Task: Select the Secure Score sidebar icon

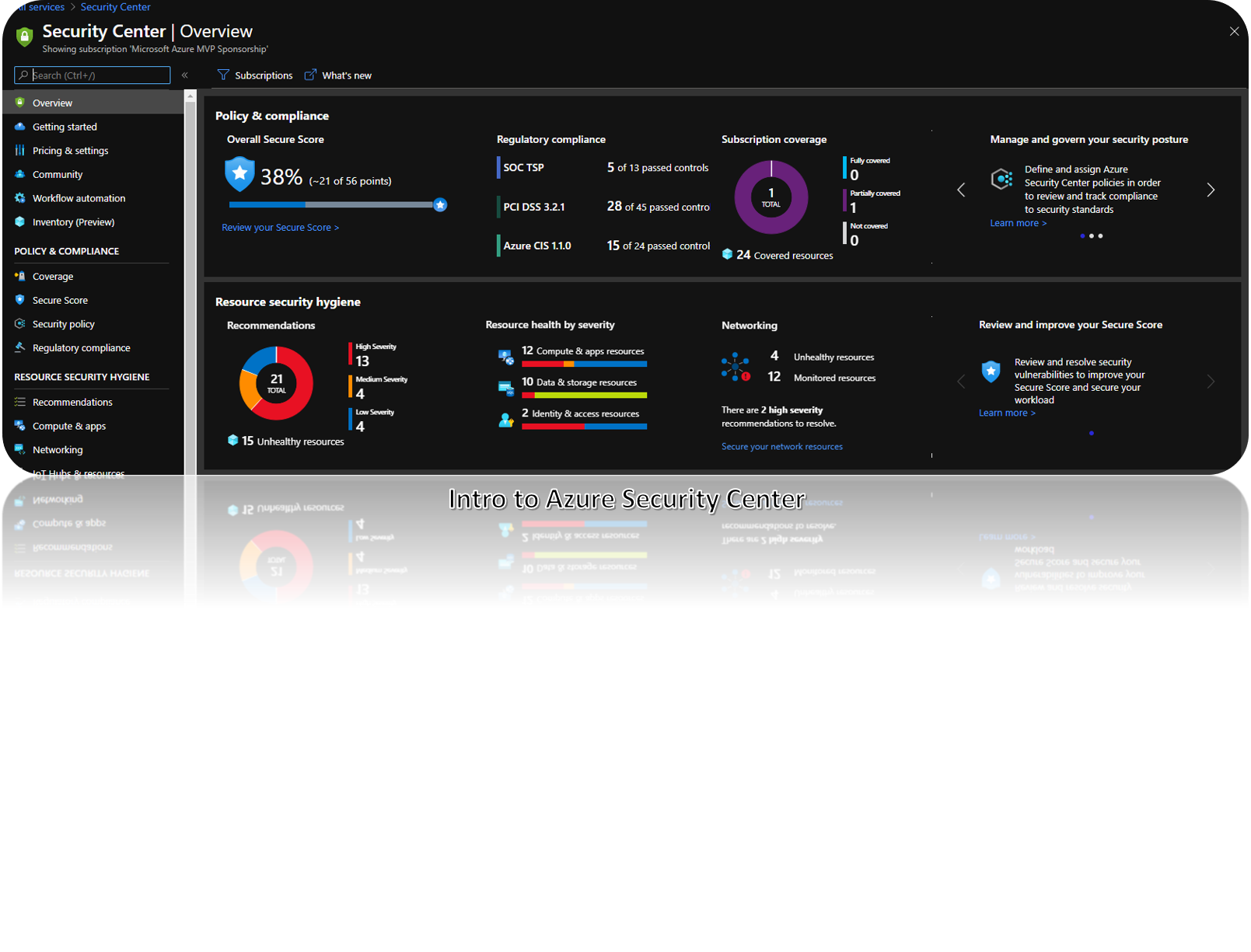Action: point(19,300)
